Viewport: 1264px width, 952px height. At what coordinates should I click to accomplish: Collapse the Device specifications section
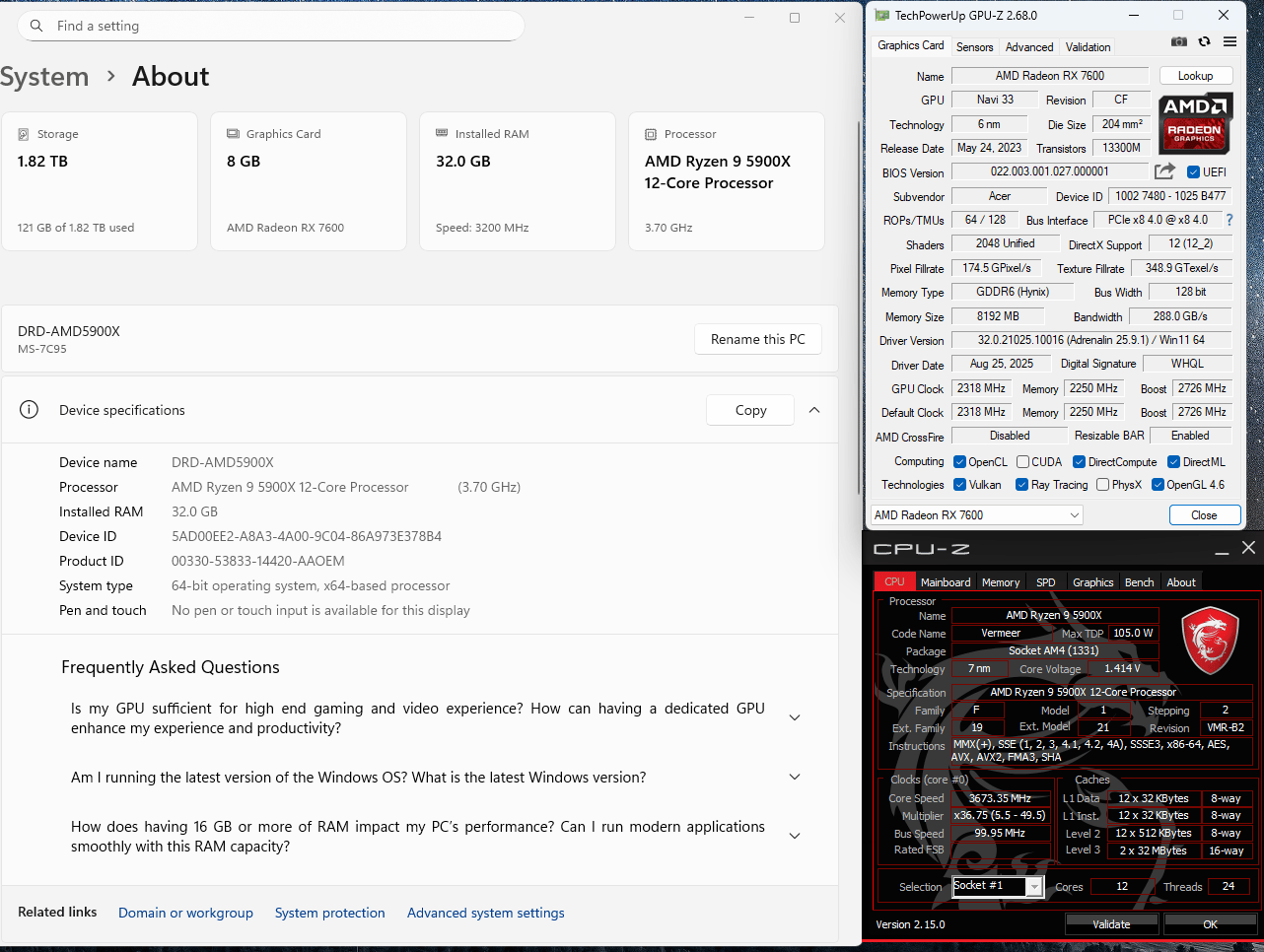(x=814, y=410)
